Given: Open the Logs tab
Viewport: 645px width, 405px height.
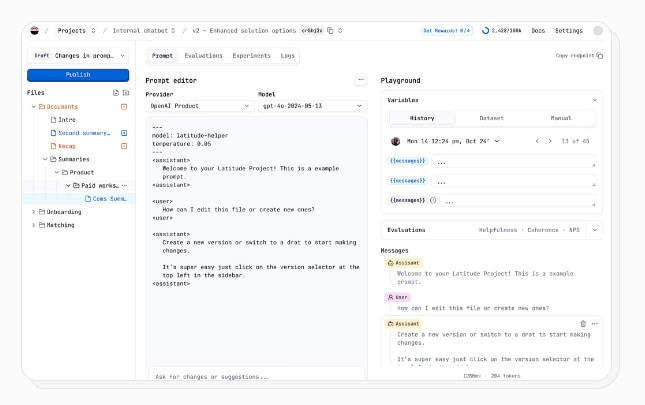Looking at the screenshot, I should (288, 56).
